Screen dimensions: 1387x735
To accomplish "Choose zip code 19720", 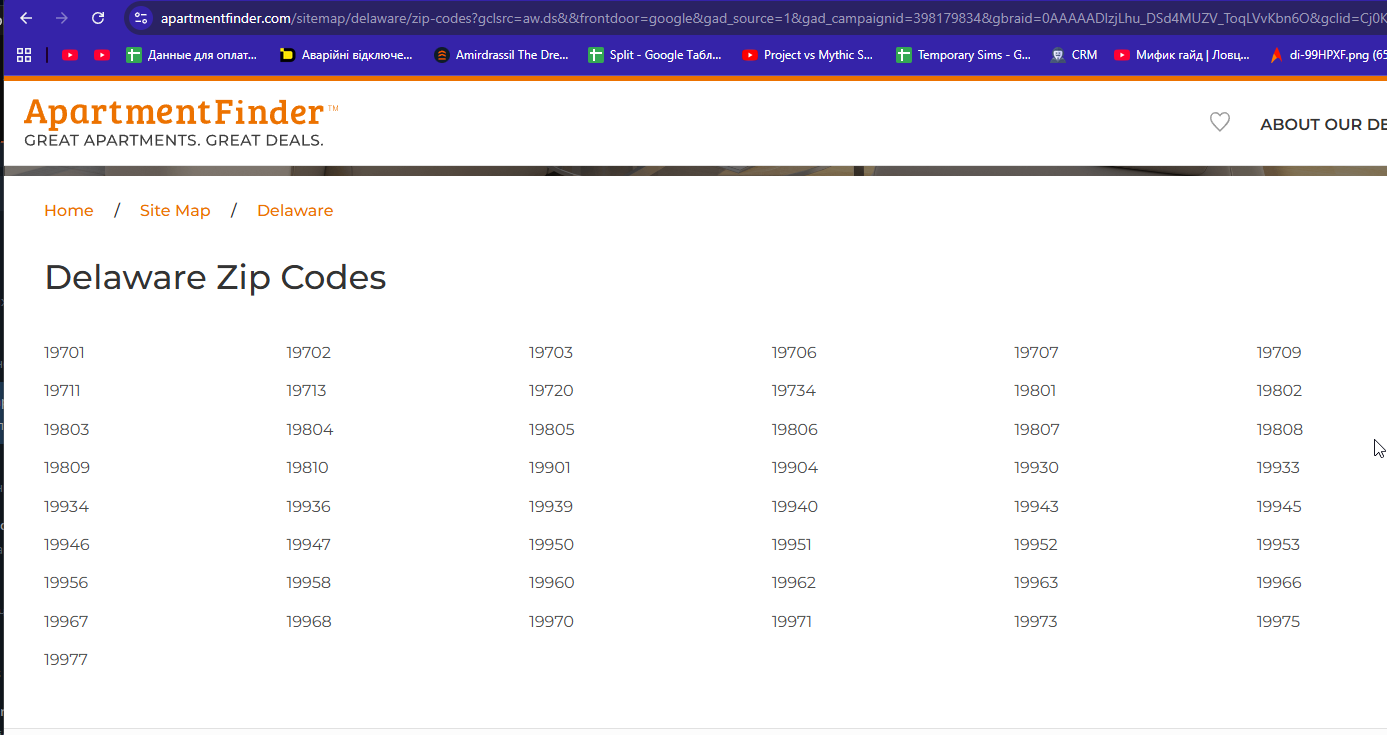I will [x=551, y=390].
